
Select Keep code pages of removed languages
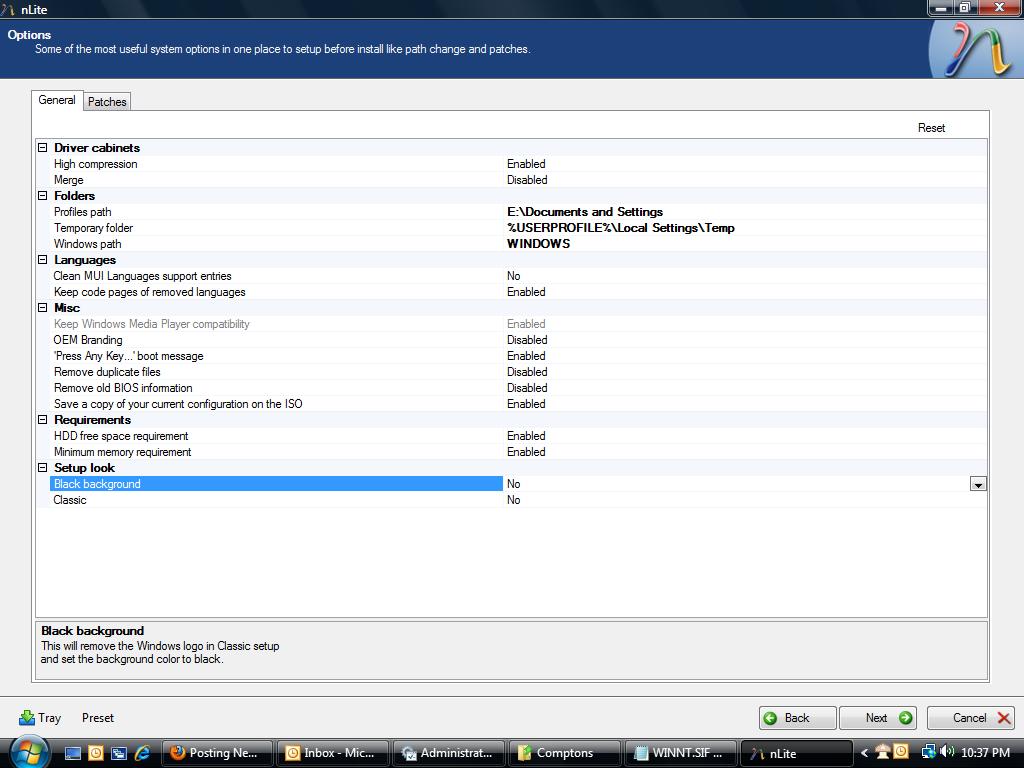pyautogui.click(x=519, y=292)
